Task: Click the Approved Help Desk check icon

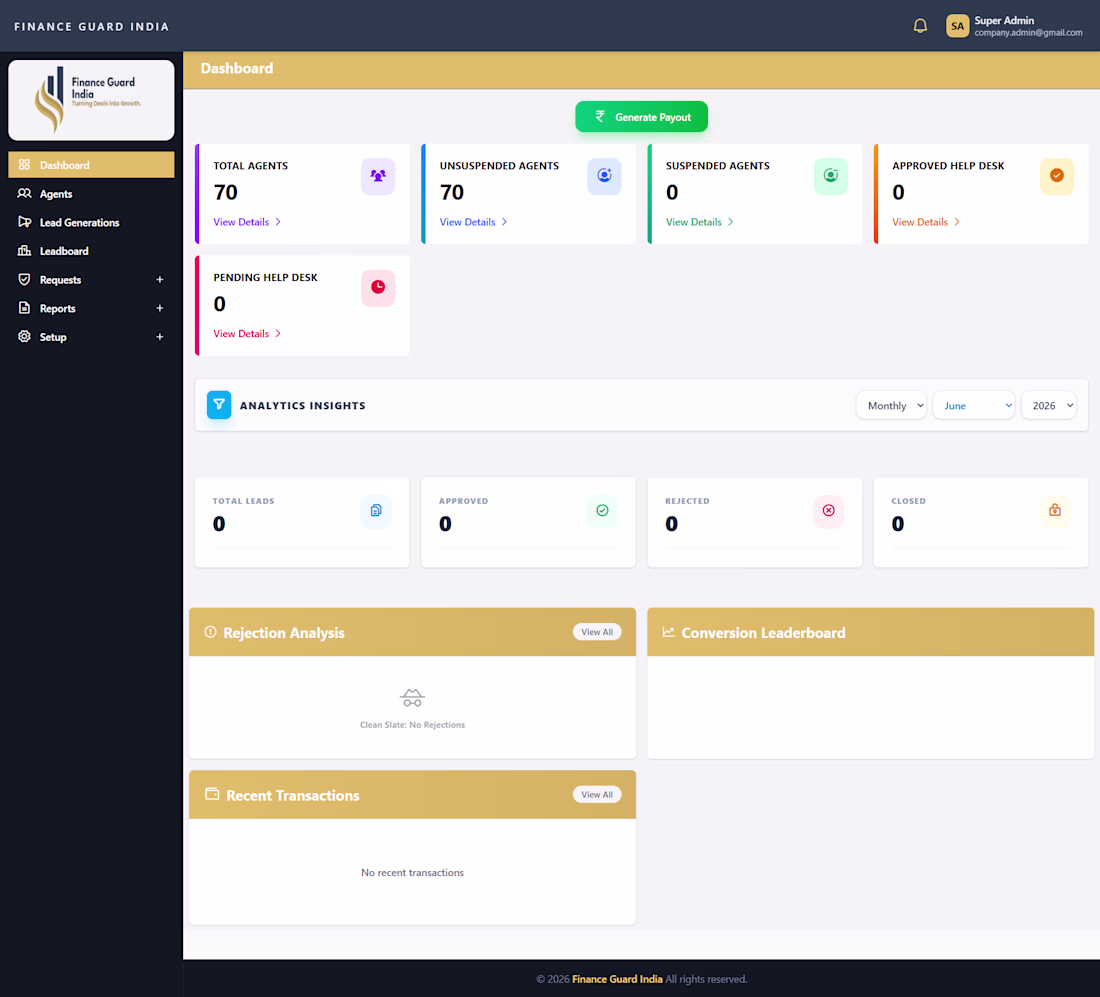Action: (1057, 176)
